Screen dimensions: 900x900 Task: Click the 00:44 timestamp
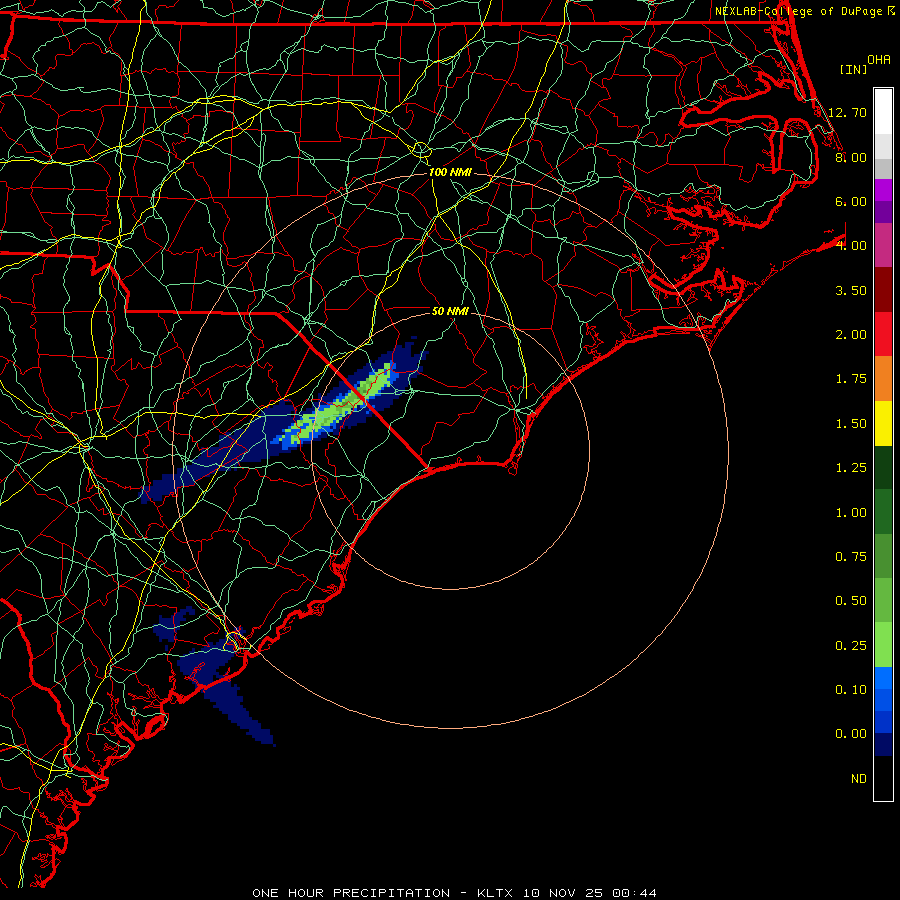click(634, 893)
